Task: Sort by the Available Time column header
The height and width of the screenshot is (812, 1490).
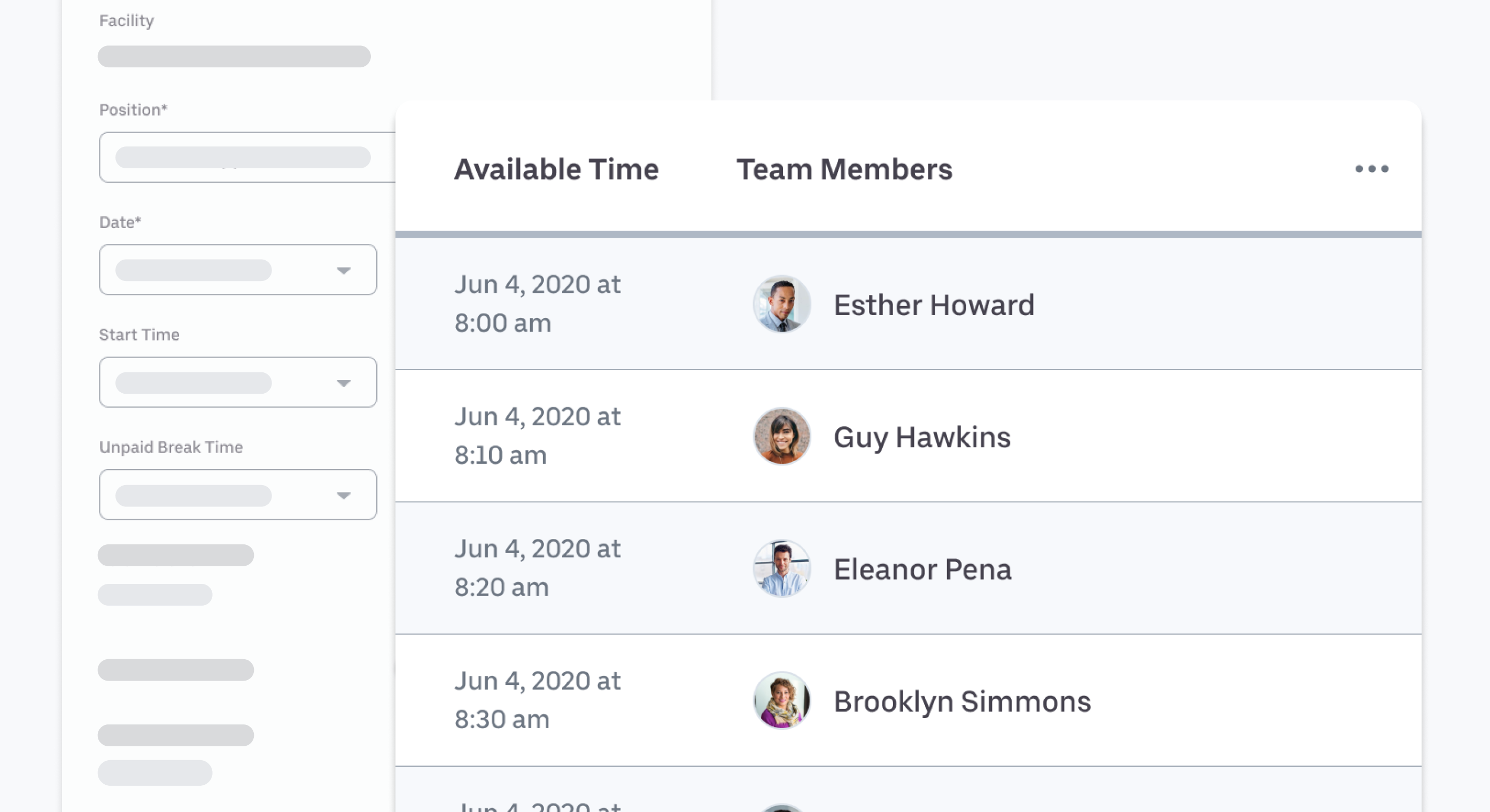Action: click(556, 169)
